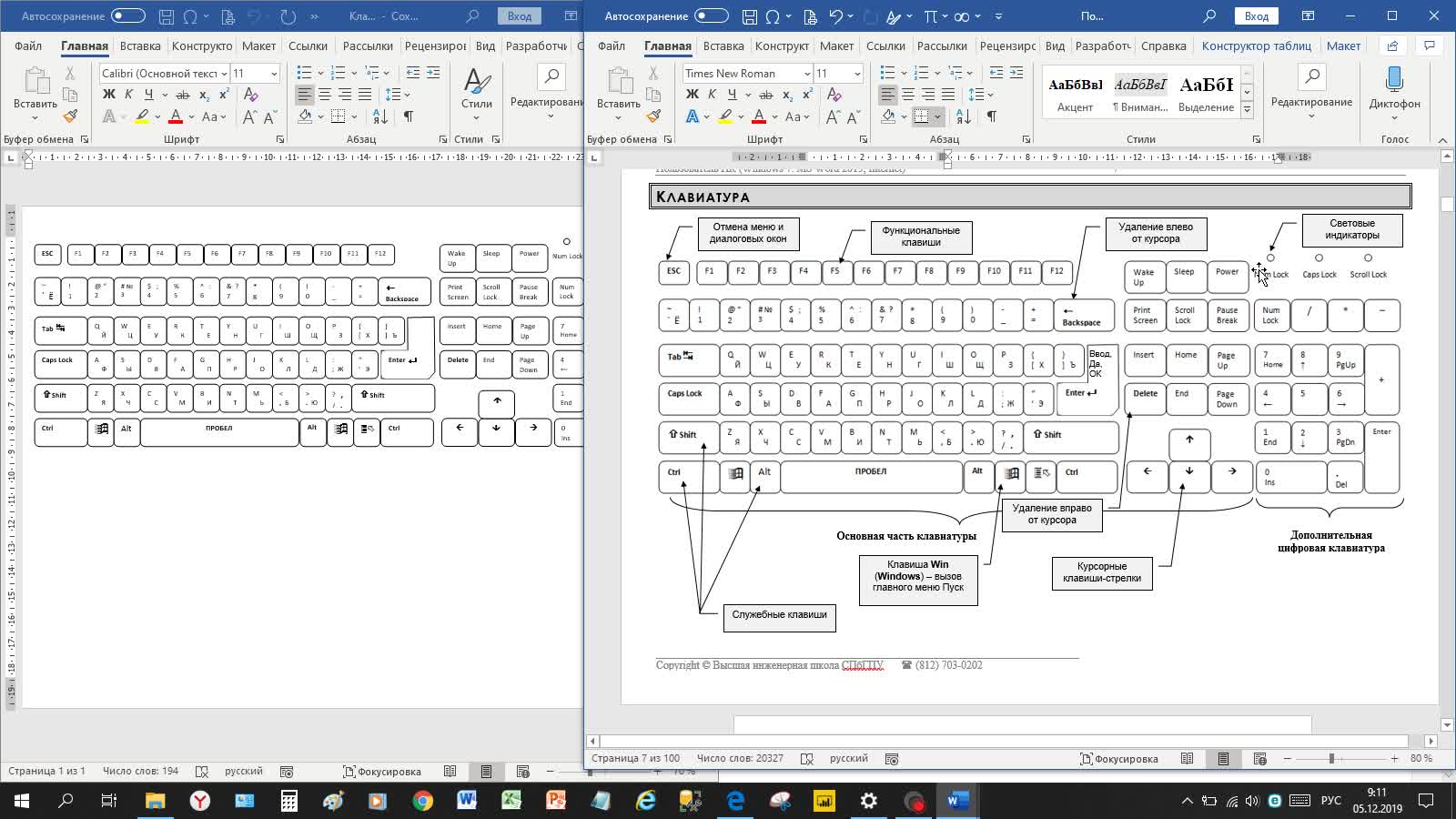Toggle AutoSave switch in left window

(x=128, y=15)
